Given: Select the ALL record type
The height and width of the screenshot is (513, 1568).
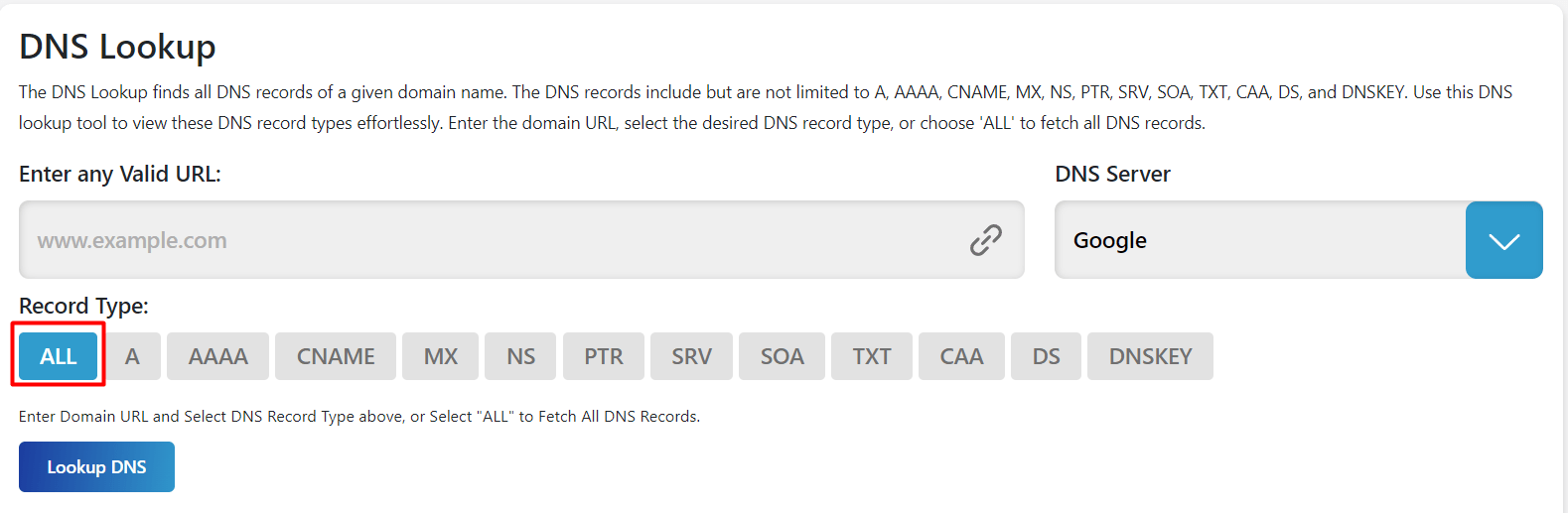Looking at the screenshot, I should (x=59, y=356).
